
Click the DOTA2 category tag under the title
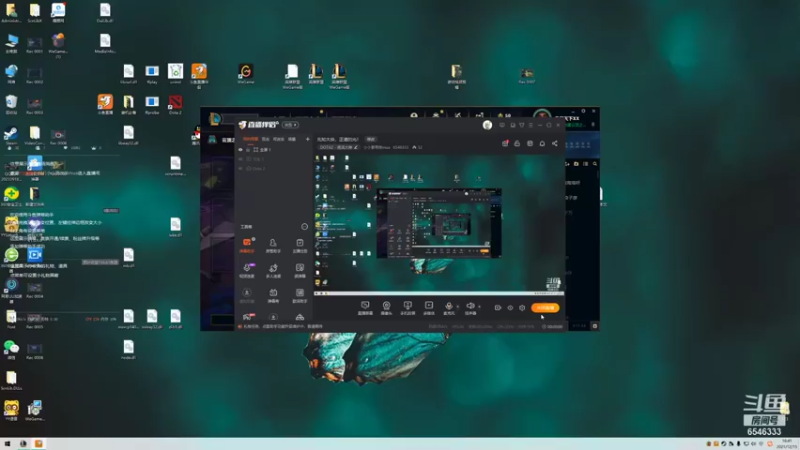click(339, 147)
